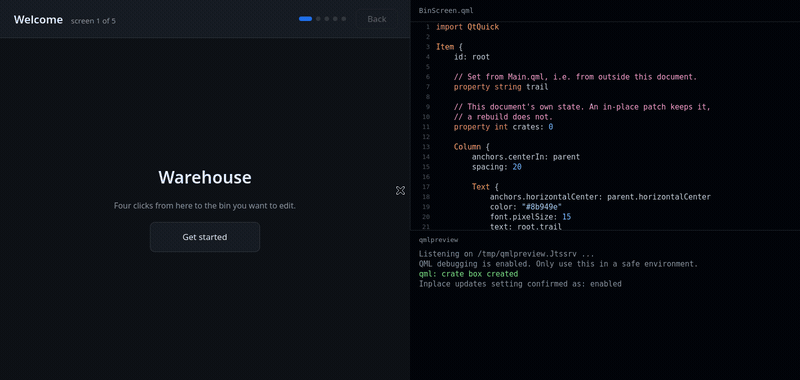800x380 pixels.
Task: Click code line 'anchors.centerIn: parent'
Action: pyautogui.click(x=526, y=157)
